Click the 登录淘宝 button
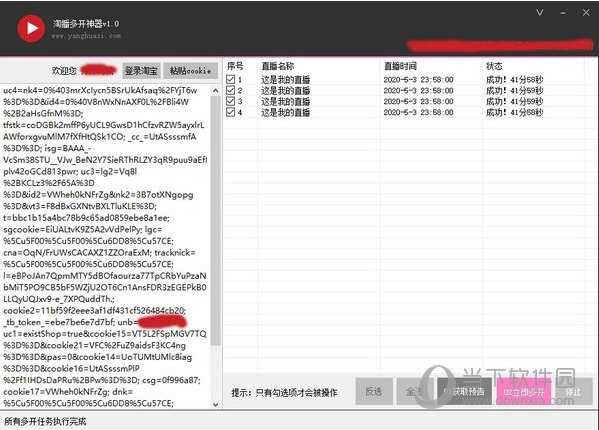This screenshot has width=599, height=430. click(141, 71)
